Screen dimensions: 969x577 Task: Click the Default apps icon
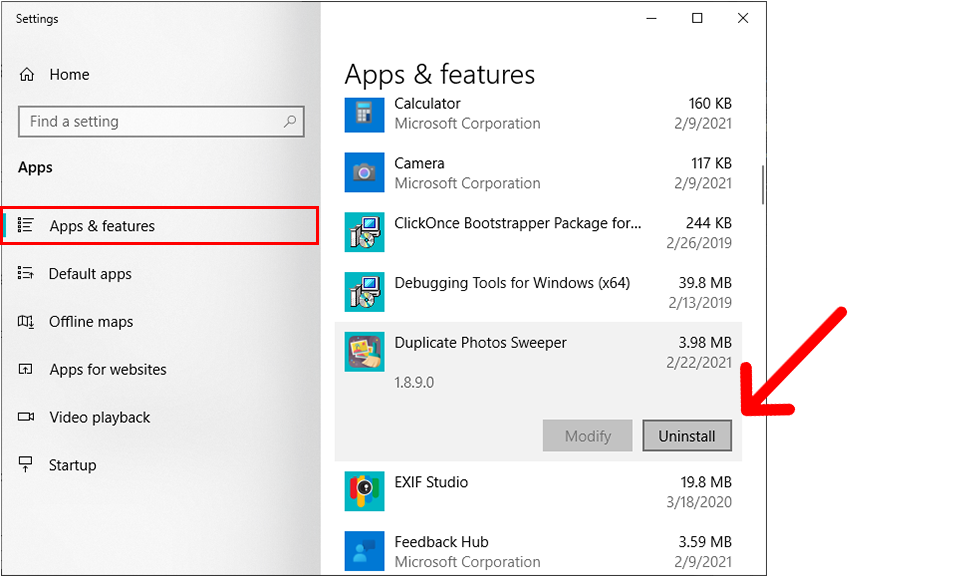(x=25, y=273)
